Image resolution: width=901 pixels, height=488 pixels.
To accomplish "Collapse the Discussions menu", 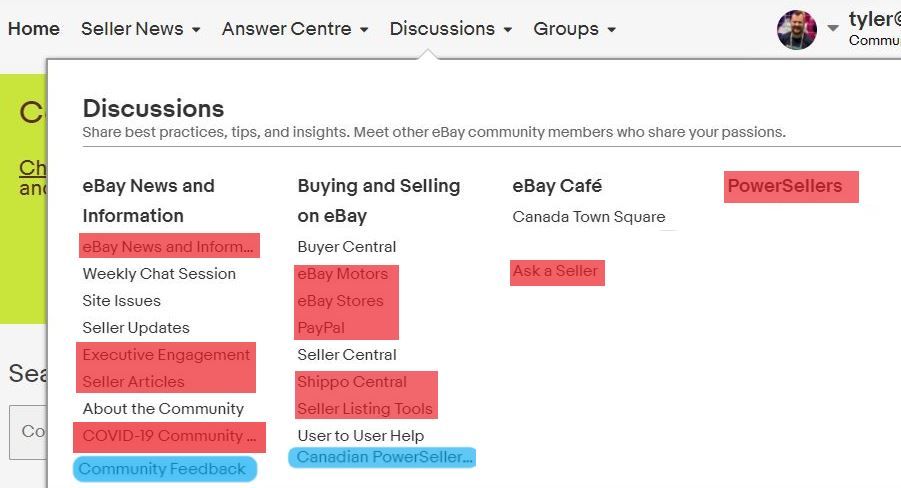I will 451,29.
